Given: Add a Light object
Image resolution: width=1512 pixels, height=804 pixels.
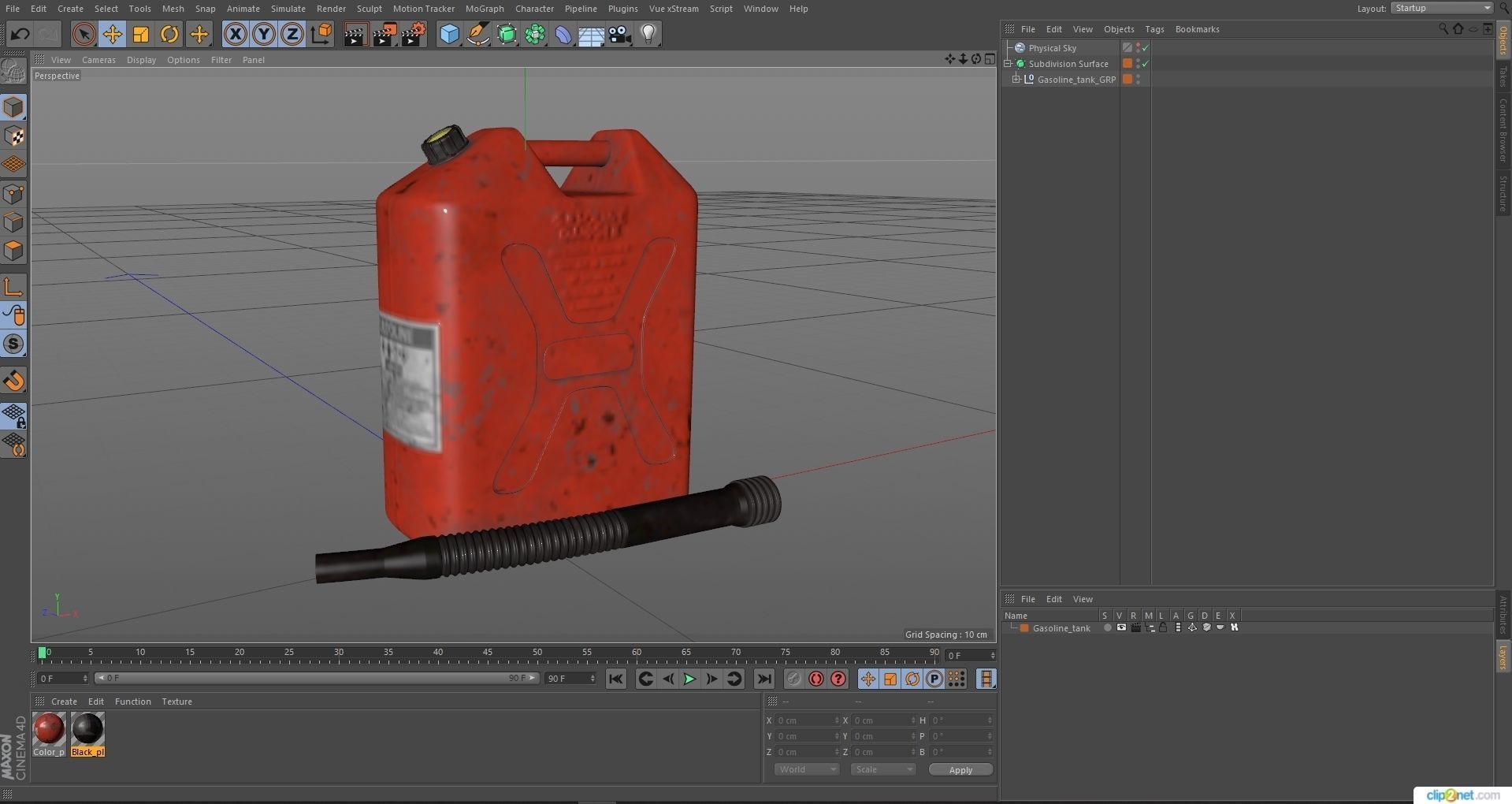Looking at the screenshot, I should 648,34.
